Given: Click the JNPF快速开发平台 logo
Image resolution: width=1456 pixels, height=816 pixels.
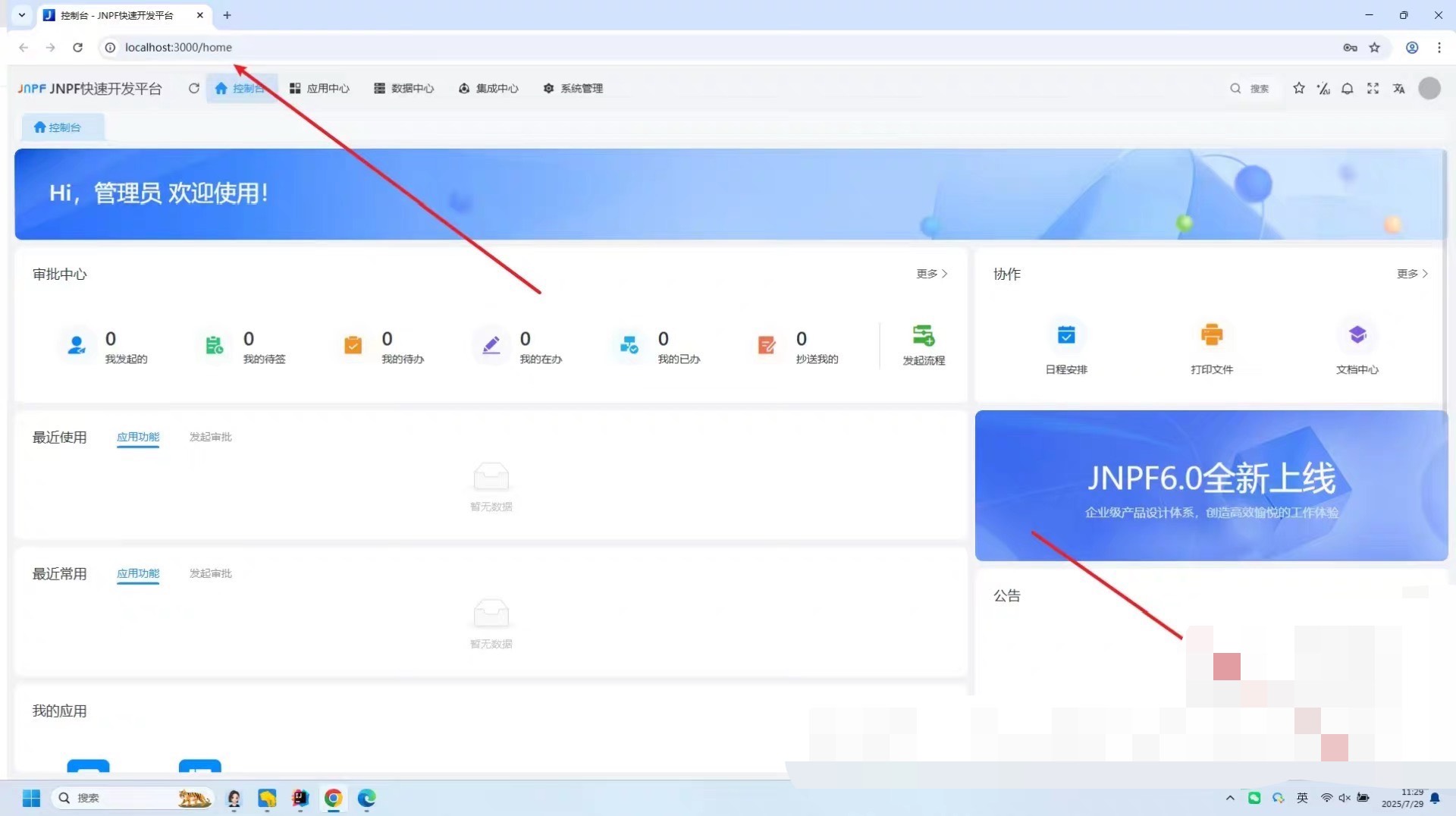Looking at the screenshot, I should [89, 89].
